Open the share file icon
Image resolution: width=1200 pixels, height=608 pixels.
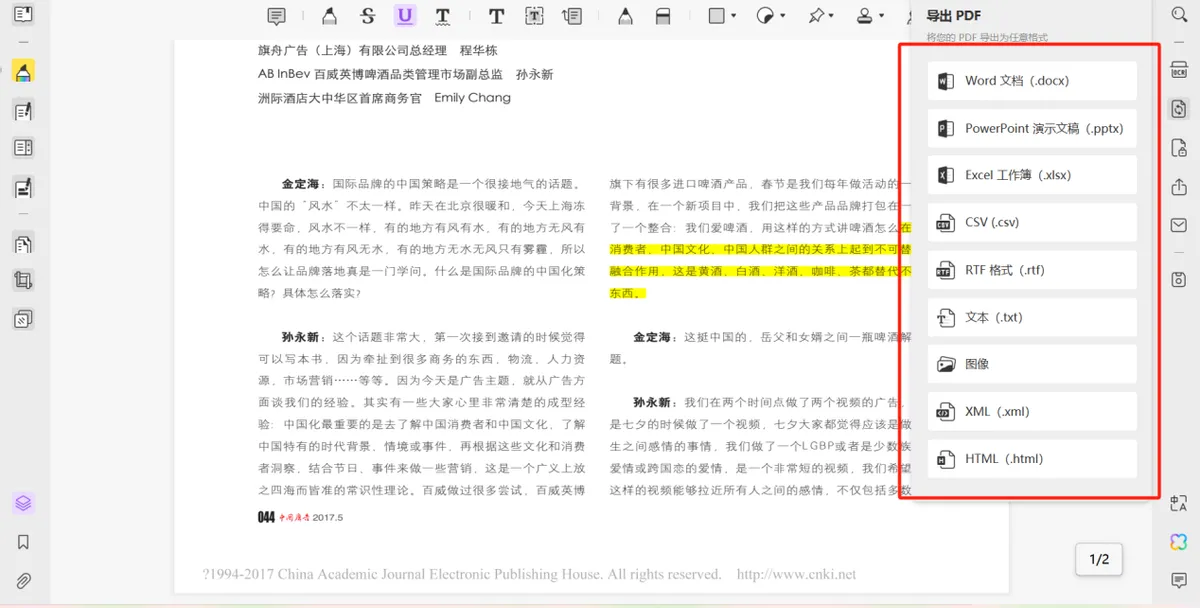tap(1178, 187)
